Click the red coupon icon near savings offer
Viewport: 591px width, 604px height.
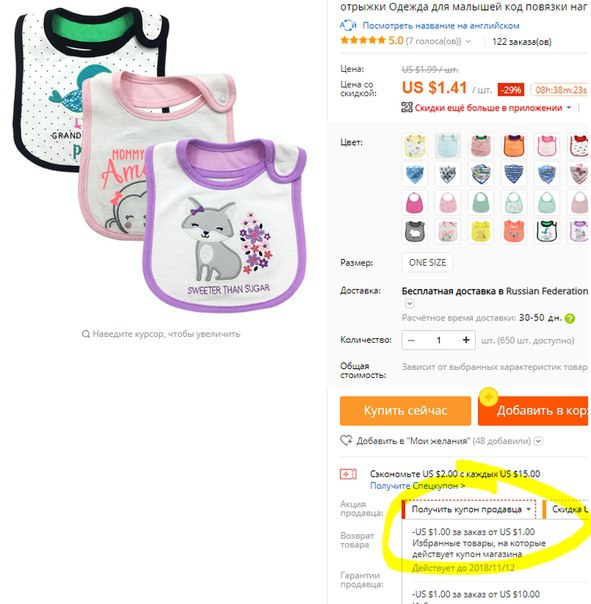pos(348,474)
